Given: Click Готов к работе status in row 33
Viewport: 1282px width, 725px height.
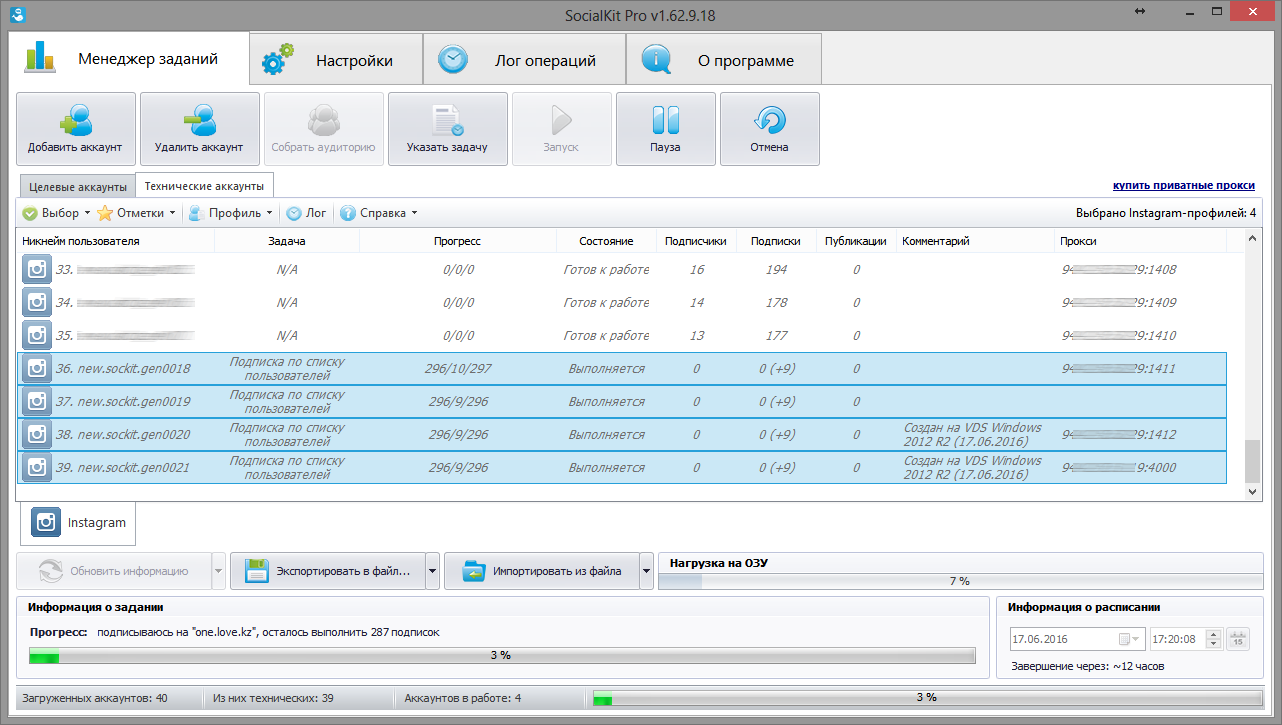Looking at the screenshot, I should [606, 270].
